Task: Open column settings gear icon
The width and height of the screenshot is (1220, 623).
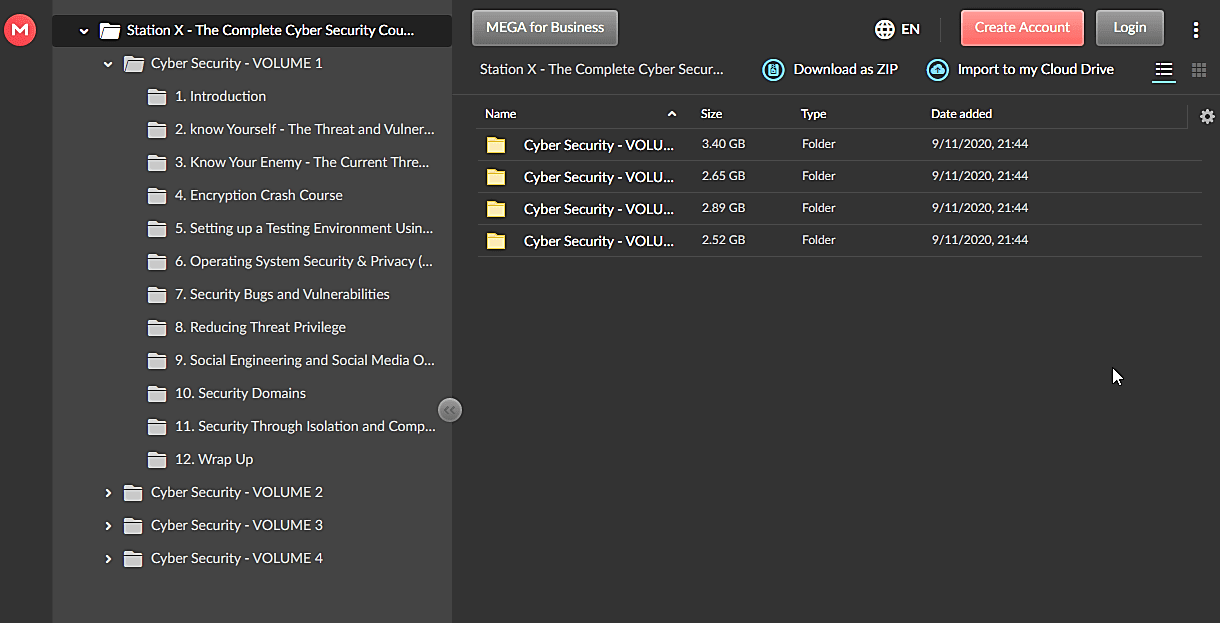Action: 1207,117
